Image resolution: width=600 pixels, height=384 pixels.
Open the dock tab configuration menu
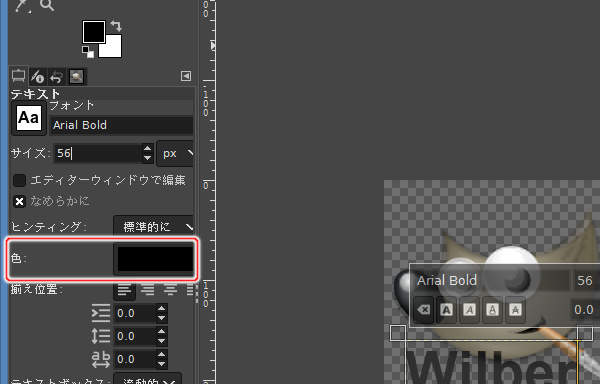click(x=186, y=76)
